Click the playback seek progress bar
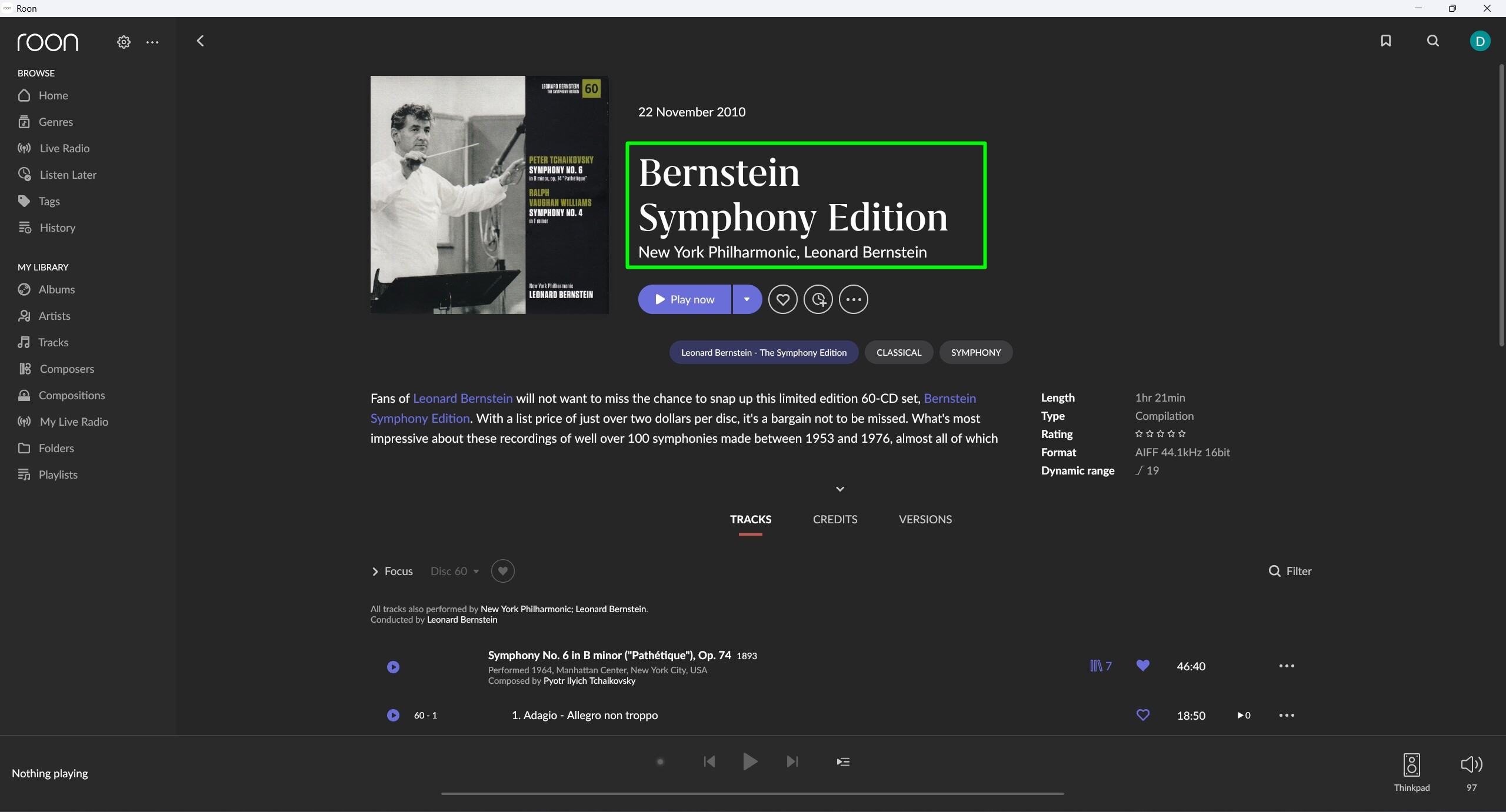 click(x=752, y=794)
